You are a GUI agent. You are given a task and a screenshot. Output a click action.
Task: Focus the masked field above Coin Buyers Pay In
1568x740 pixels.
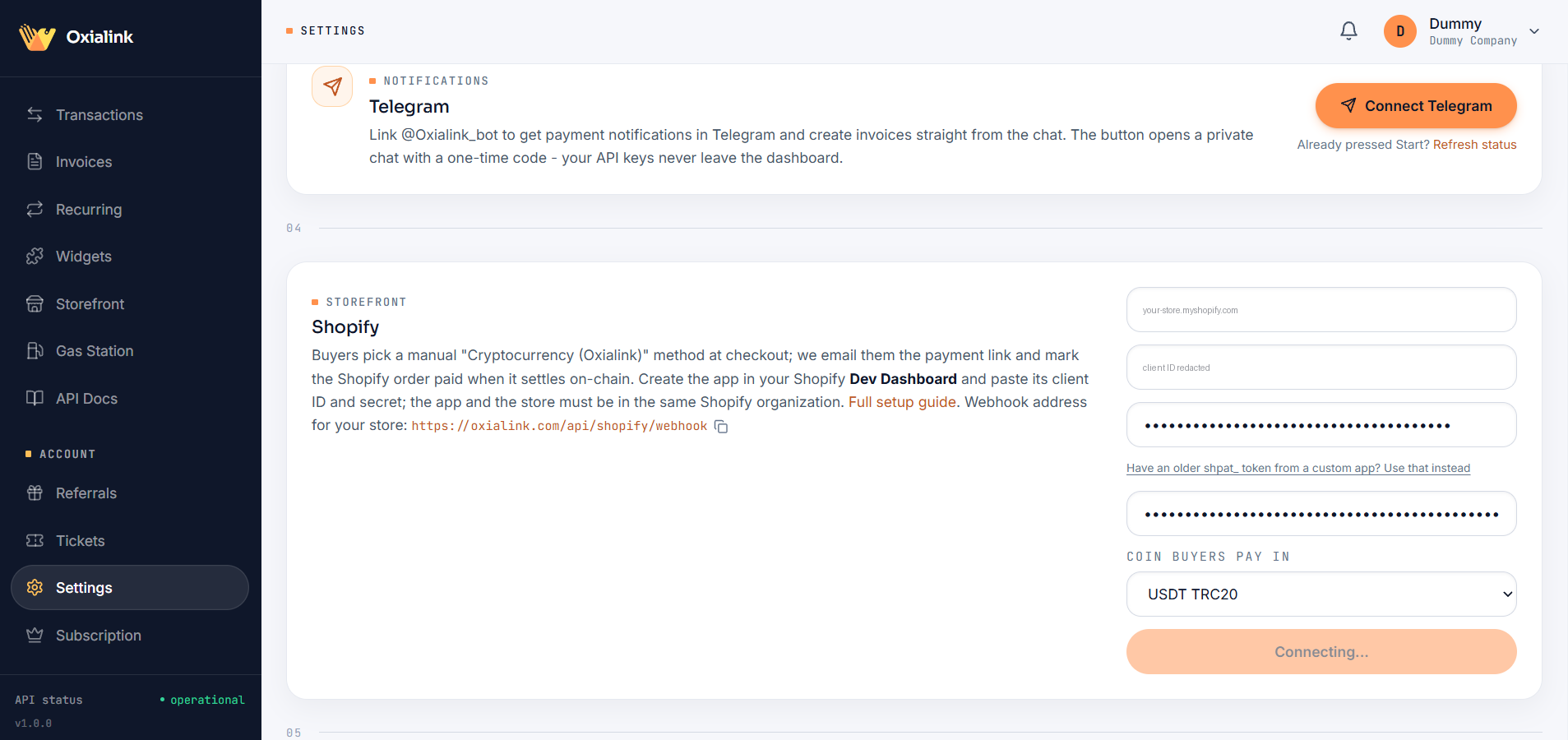point(1321,514)
